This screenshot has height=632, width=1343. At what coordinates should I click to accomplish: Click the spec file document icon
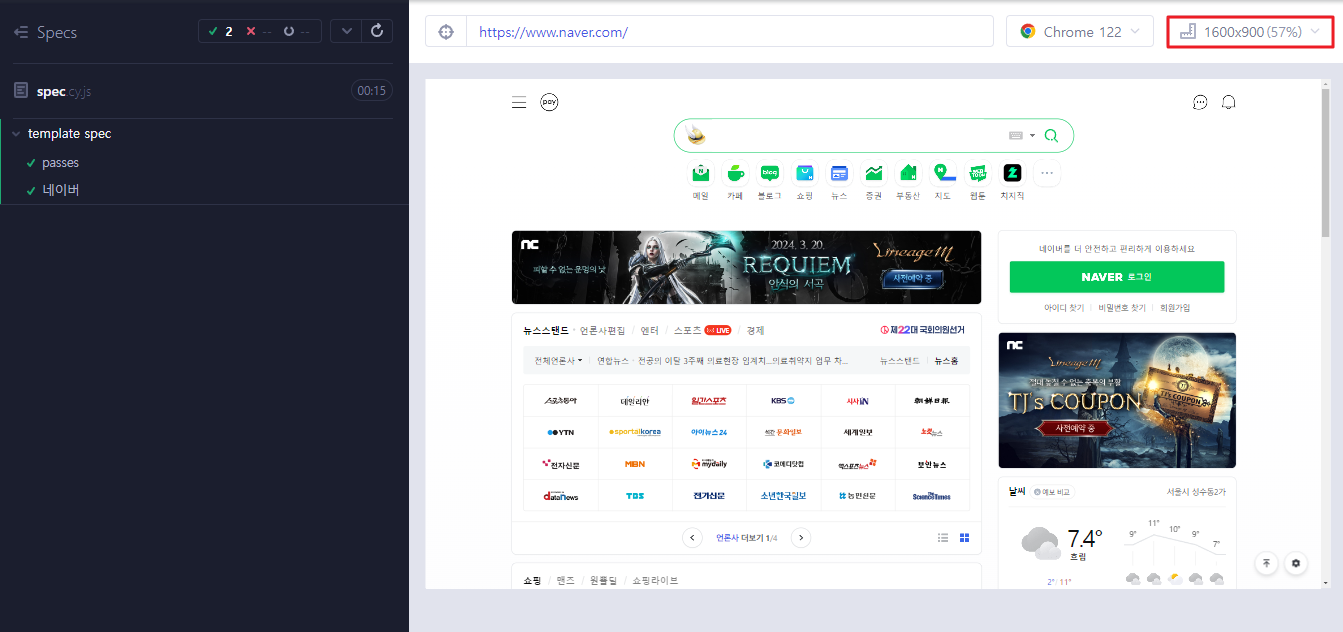[x=21, y=90]
